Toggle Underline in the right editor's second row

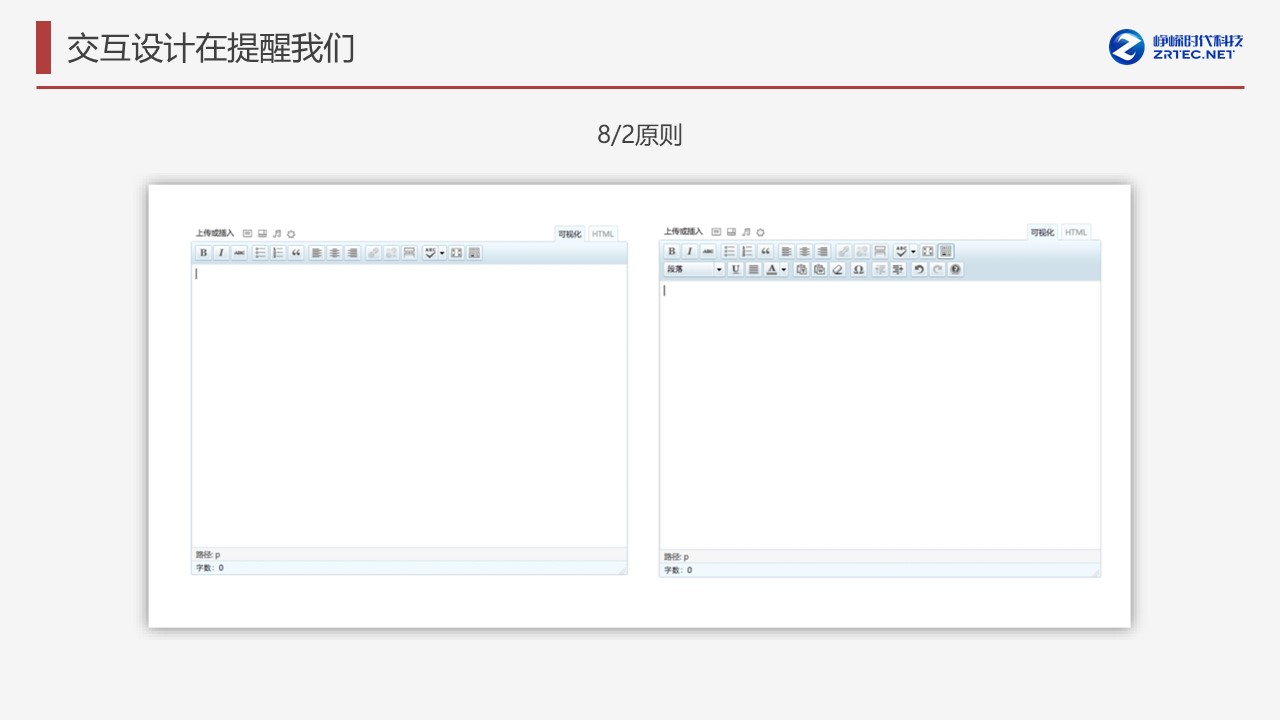pyautogui.click(x=735, y=270)
